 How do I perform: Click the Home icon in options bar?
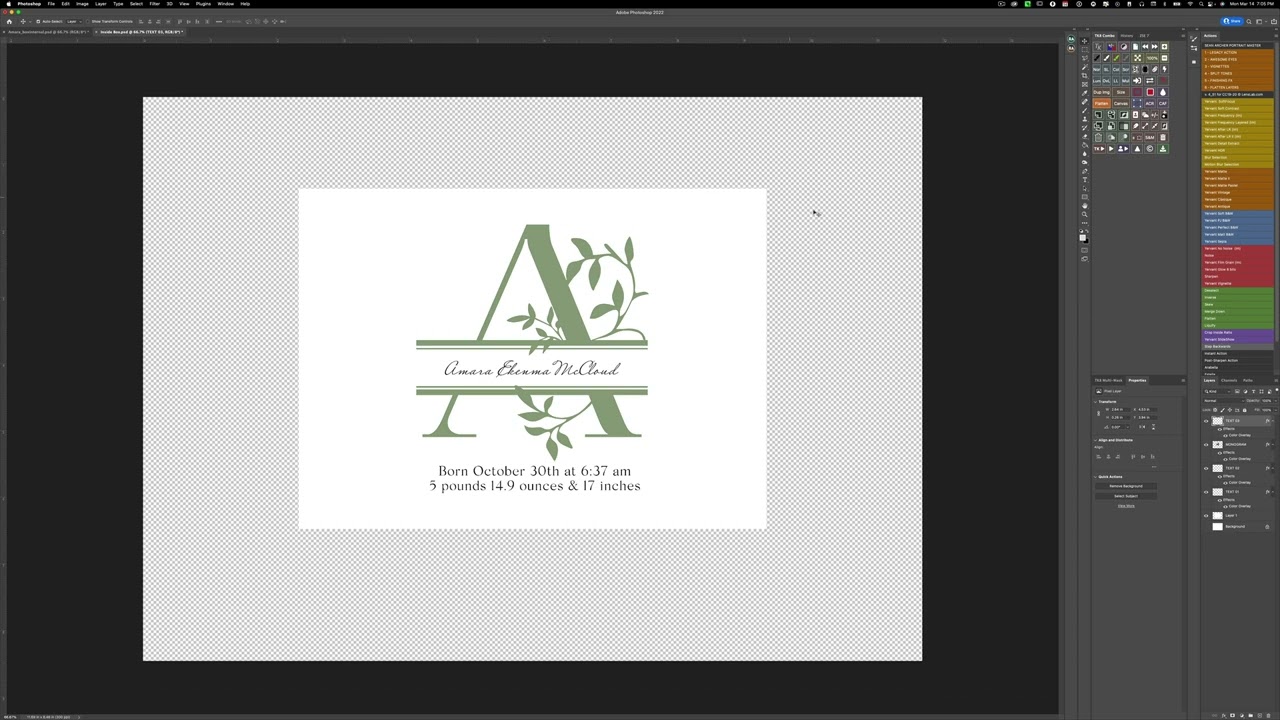(x=9, y=21)
